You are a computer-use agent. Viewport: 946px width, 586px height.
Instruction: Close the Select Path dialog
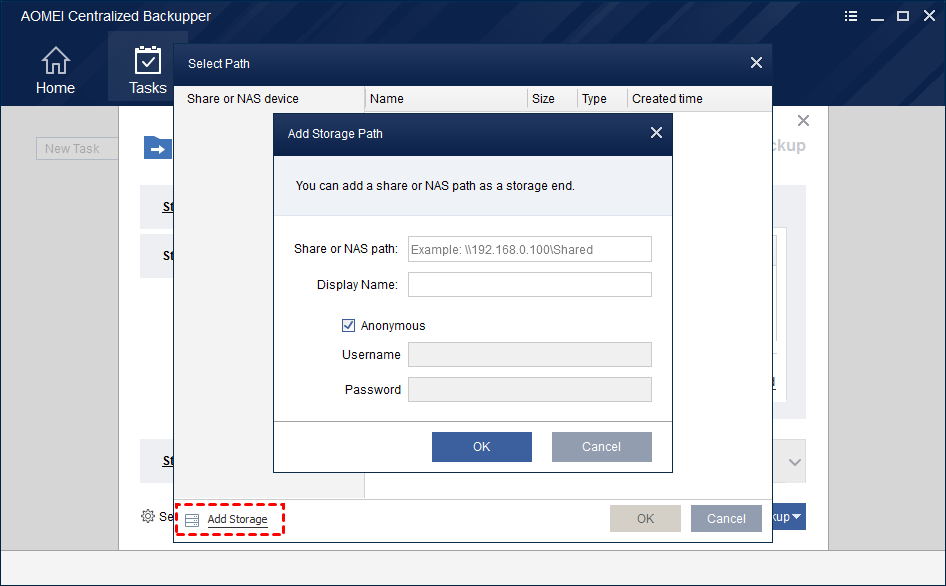[757, 63]
